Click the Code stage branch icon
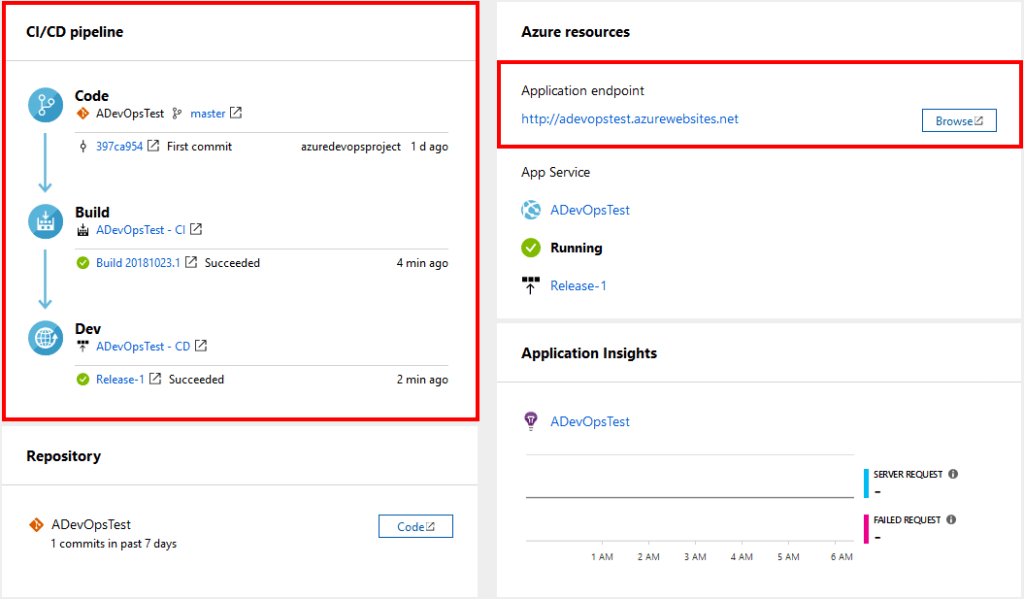The height and width of the screenshot is (599, 1024). 44,105
